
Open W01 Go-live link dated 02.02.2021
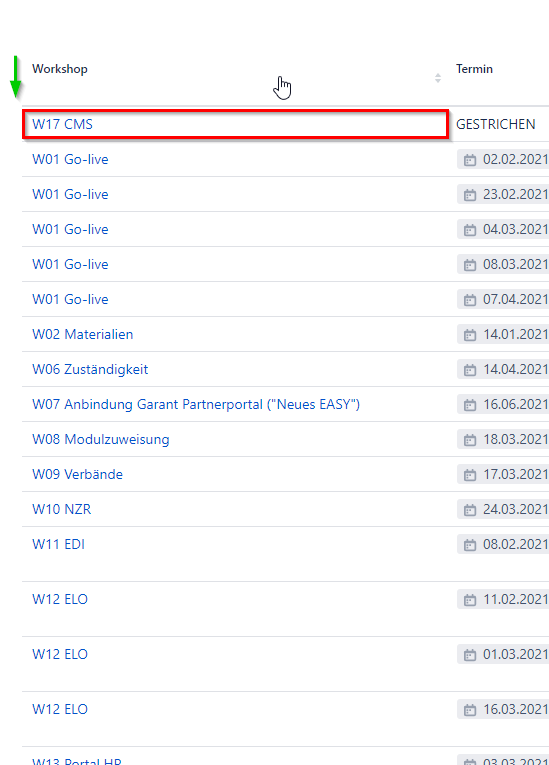pos(70,160)
